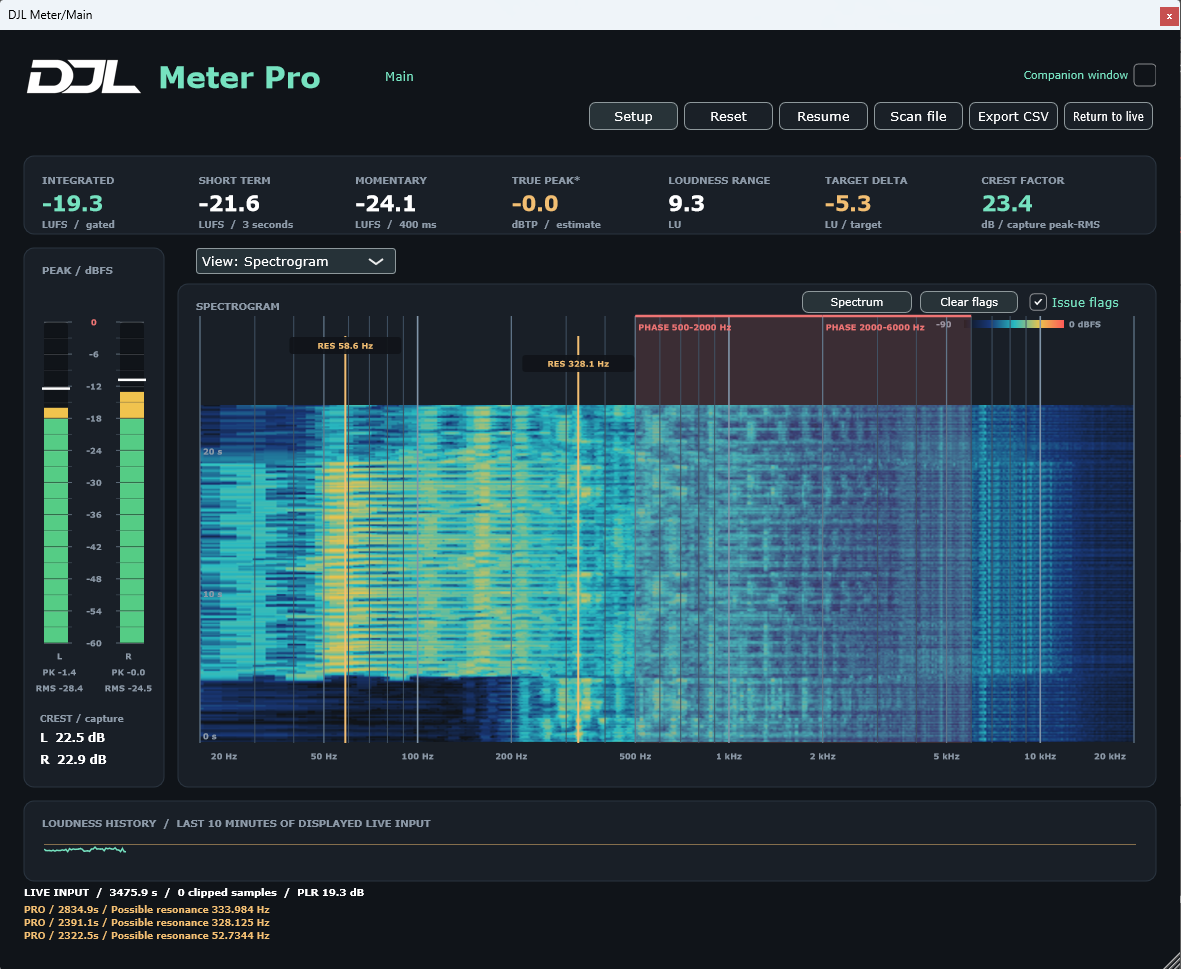Open the Setup panel

pyautogui.click(x=633, y=116)
